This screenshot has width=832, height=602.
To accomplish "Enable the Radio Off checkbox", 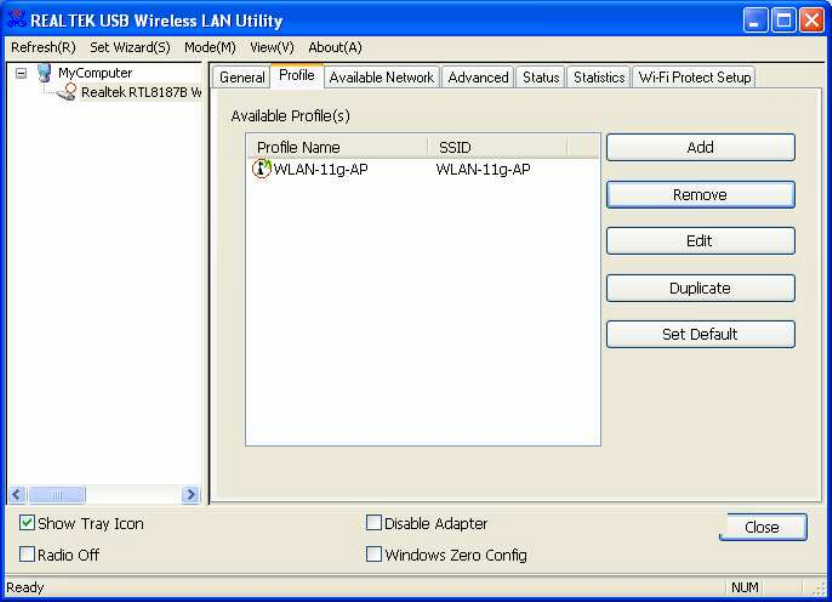I will coord(27,554).
